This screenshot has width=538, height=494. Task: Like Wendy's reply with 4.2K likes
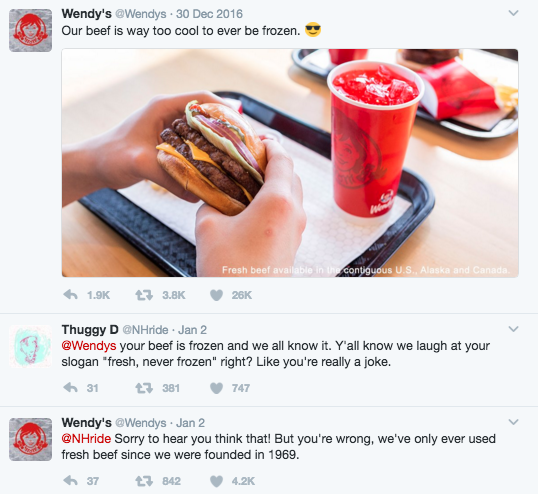[217, 481]
